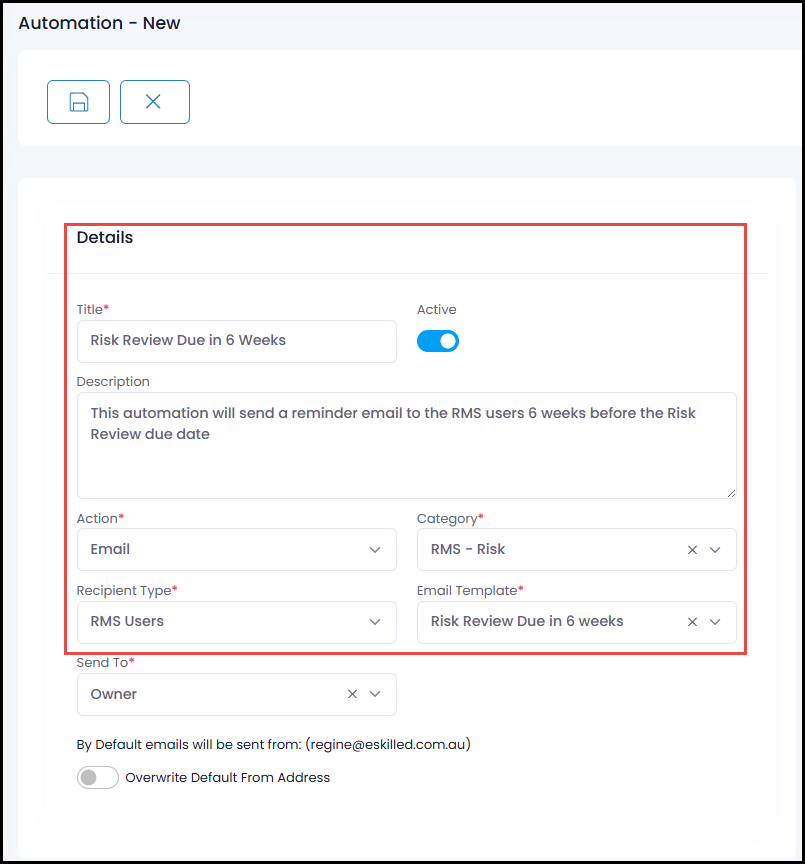Screen dimensions: 805x864
Task: Open the Recipient Type dropdown
Action: [x=236, y=622]
